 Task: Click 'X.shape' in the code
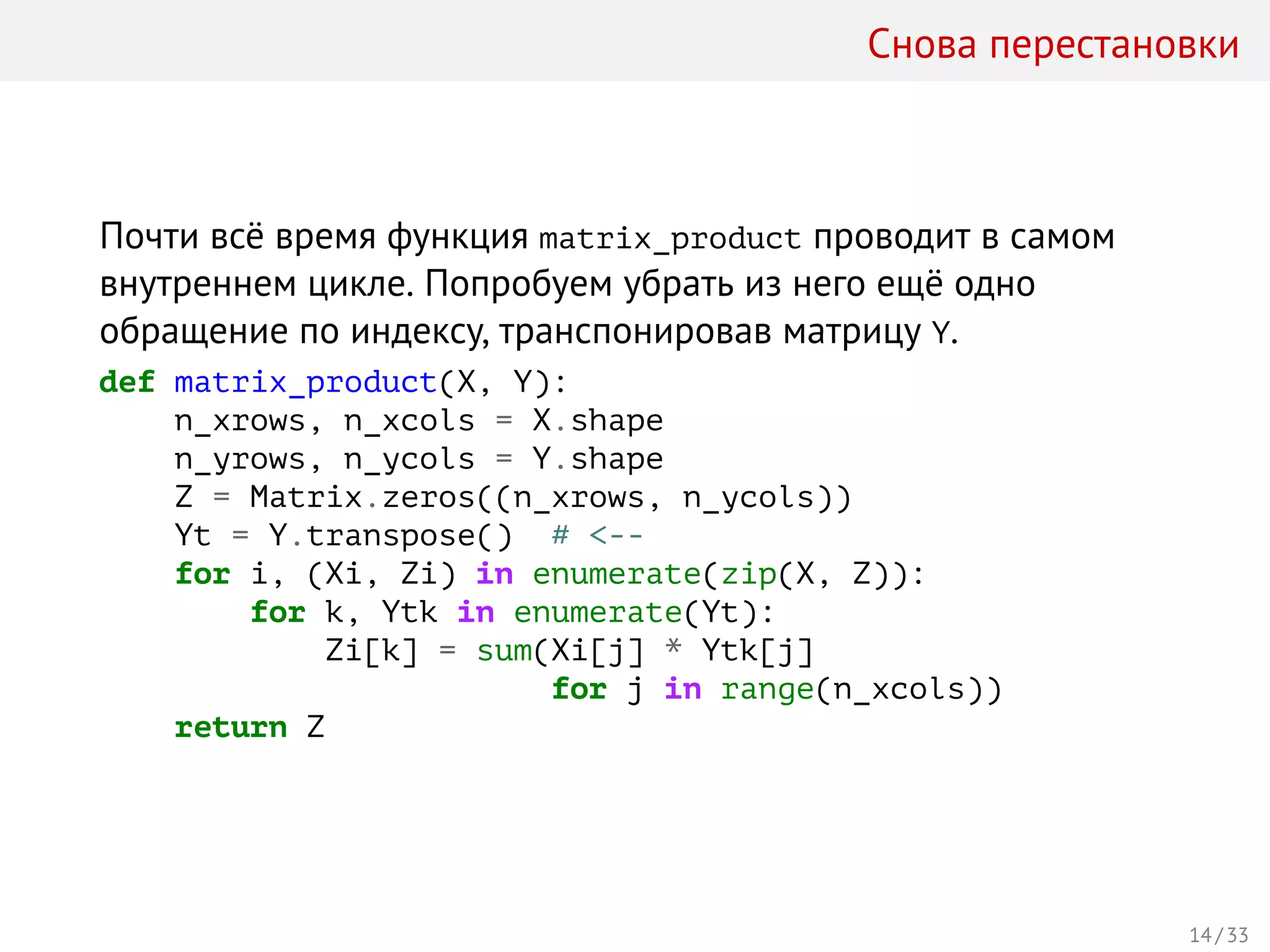point(598,421)
